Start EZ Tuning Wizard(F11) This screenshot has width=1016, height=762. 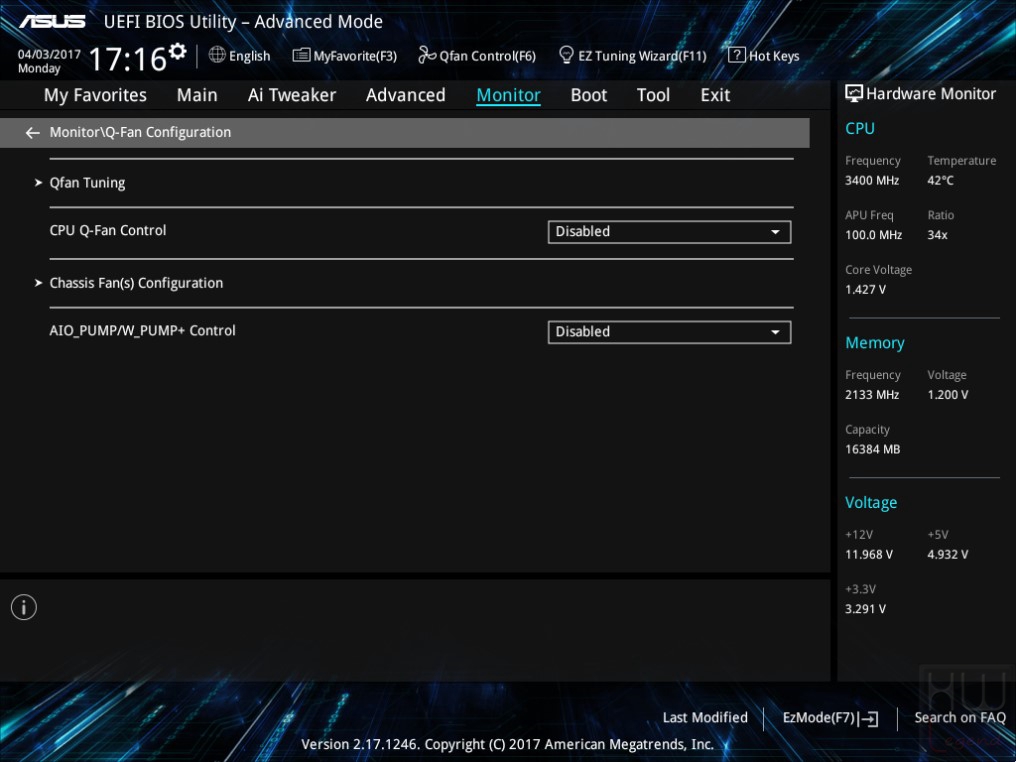click(632, 56)
